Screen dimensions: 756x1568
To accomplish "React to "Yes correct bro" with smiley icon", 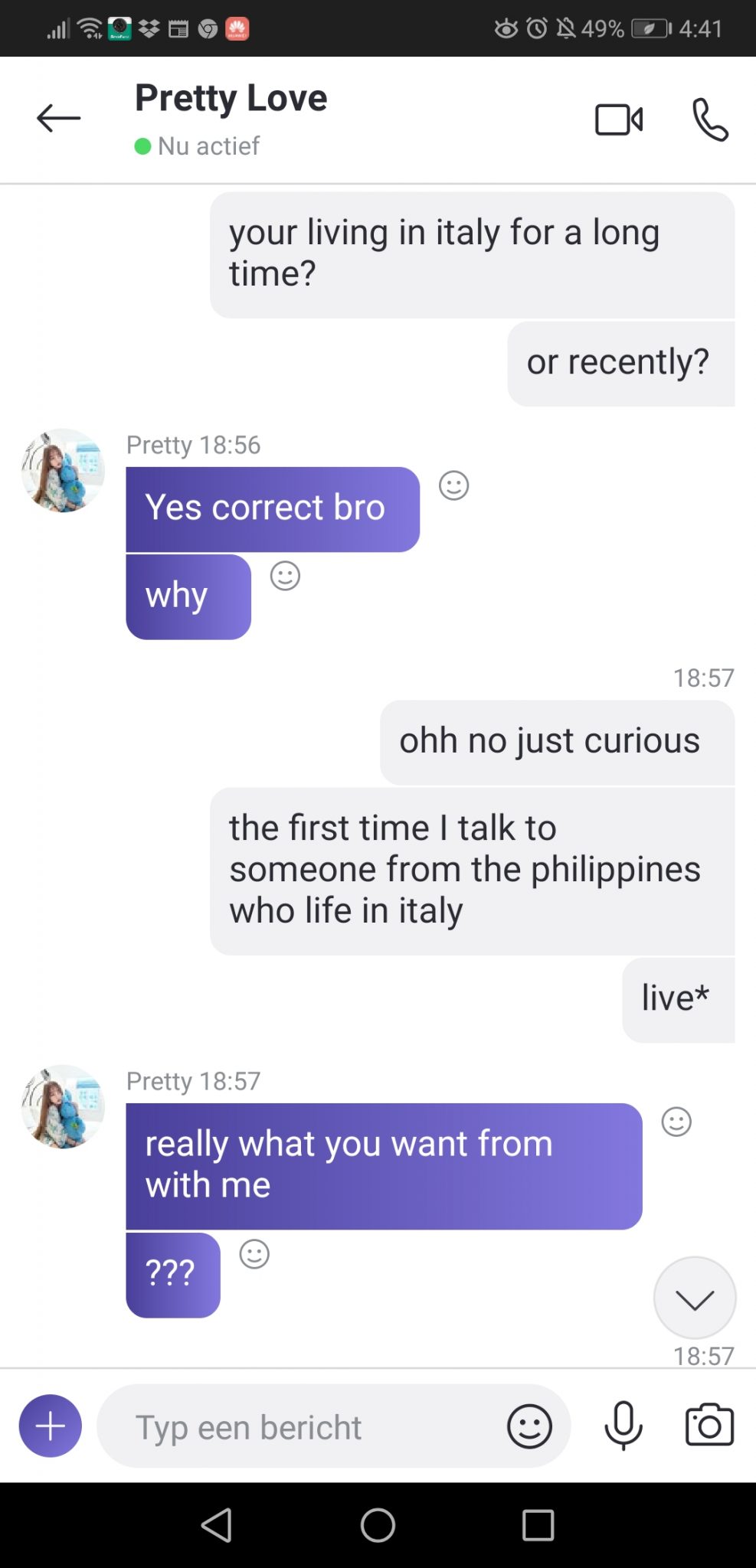I will (453, 485).
